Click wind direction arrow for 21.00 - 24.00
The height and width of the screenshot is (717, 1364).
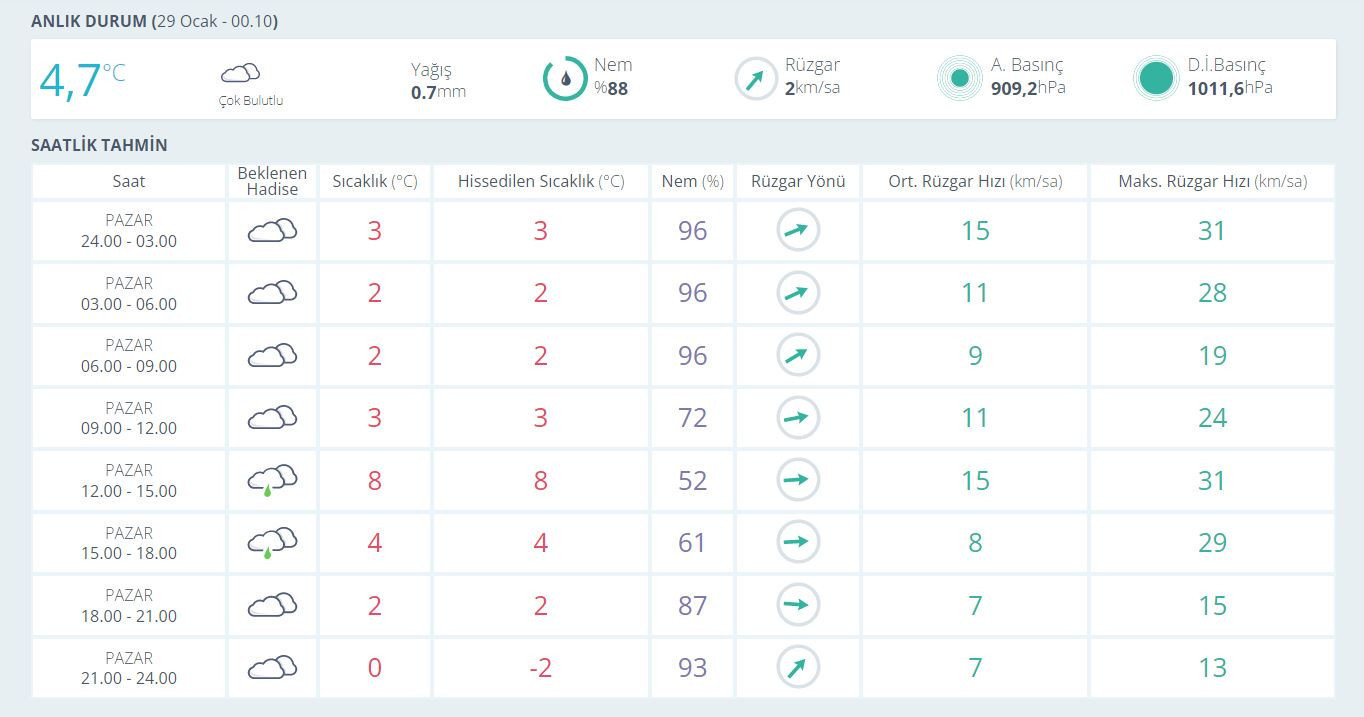tap(797, 667)
